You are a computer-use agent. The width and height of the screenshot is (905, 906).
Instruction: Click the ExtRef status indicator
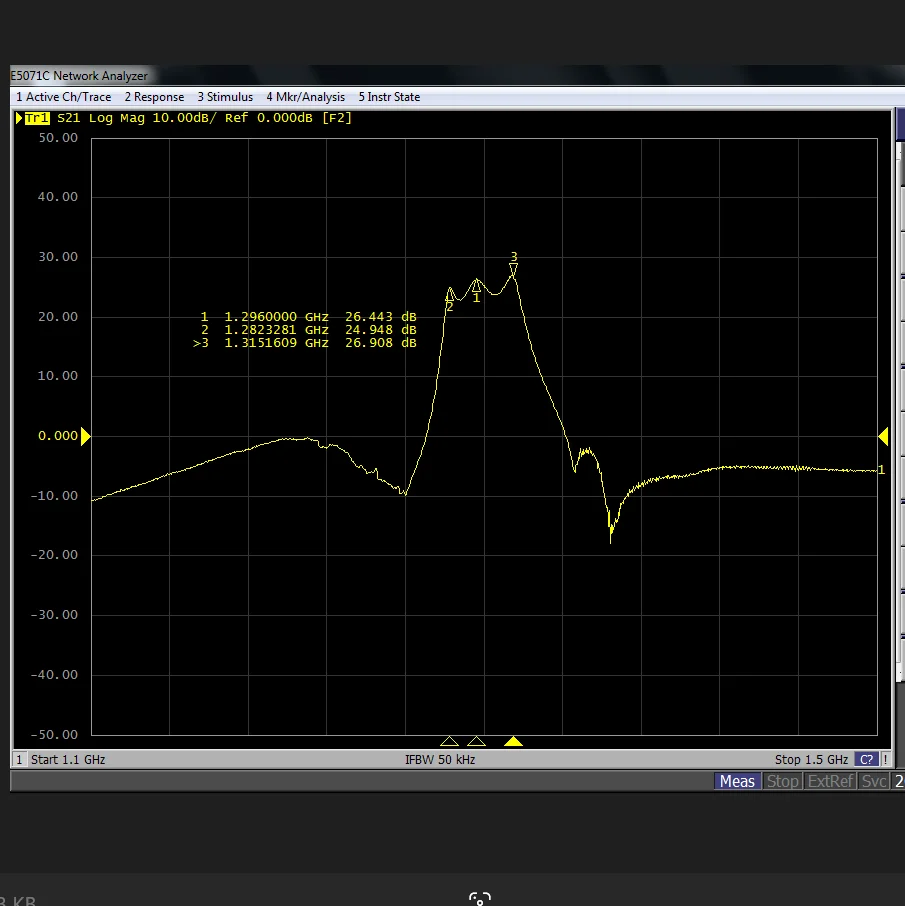[x=830, y=781]
